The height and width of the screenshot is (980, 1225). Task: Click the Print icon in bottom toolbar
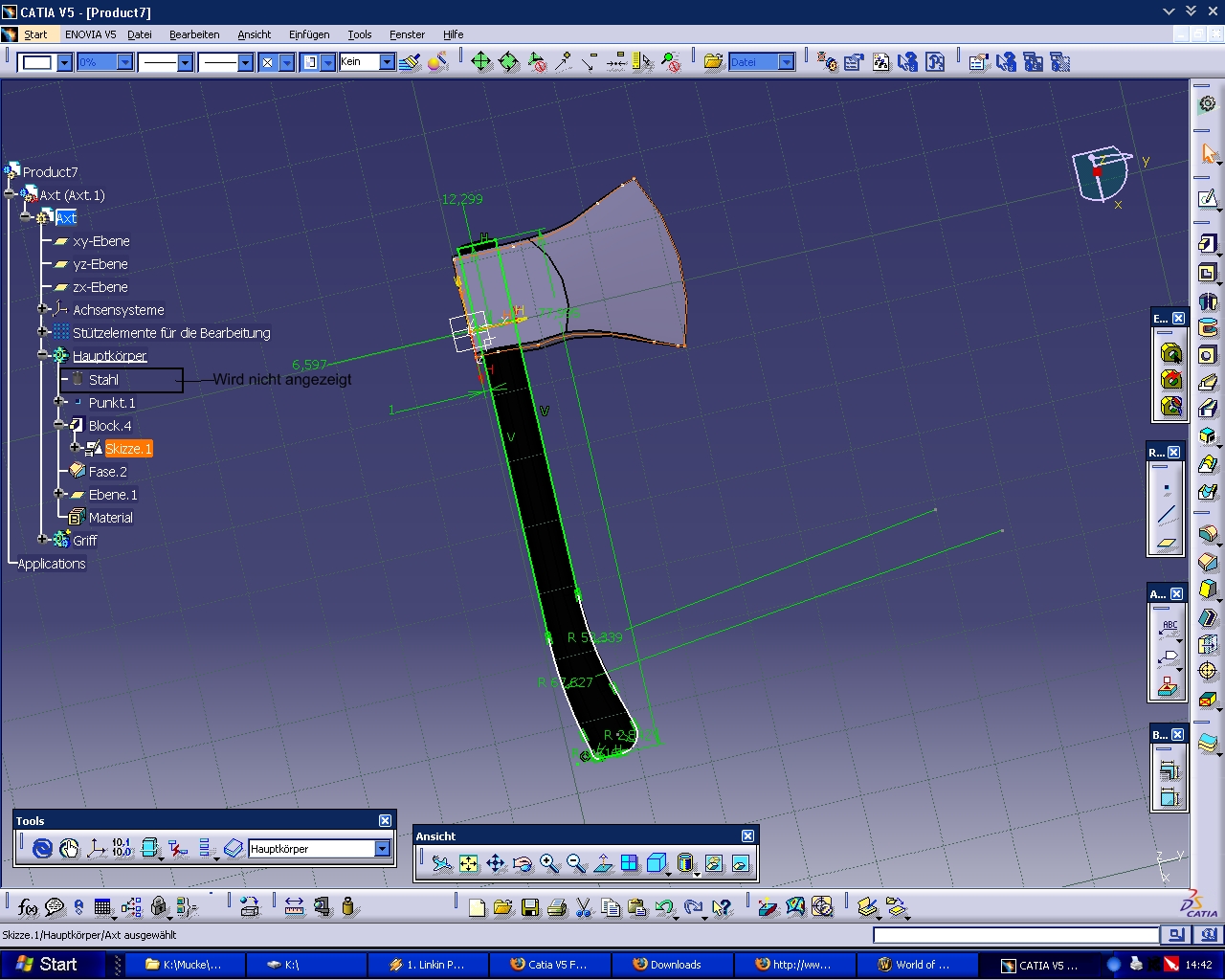pos(557,907)
